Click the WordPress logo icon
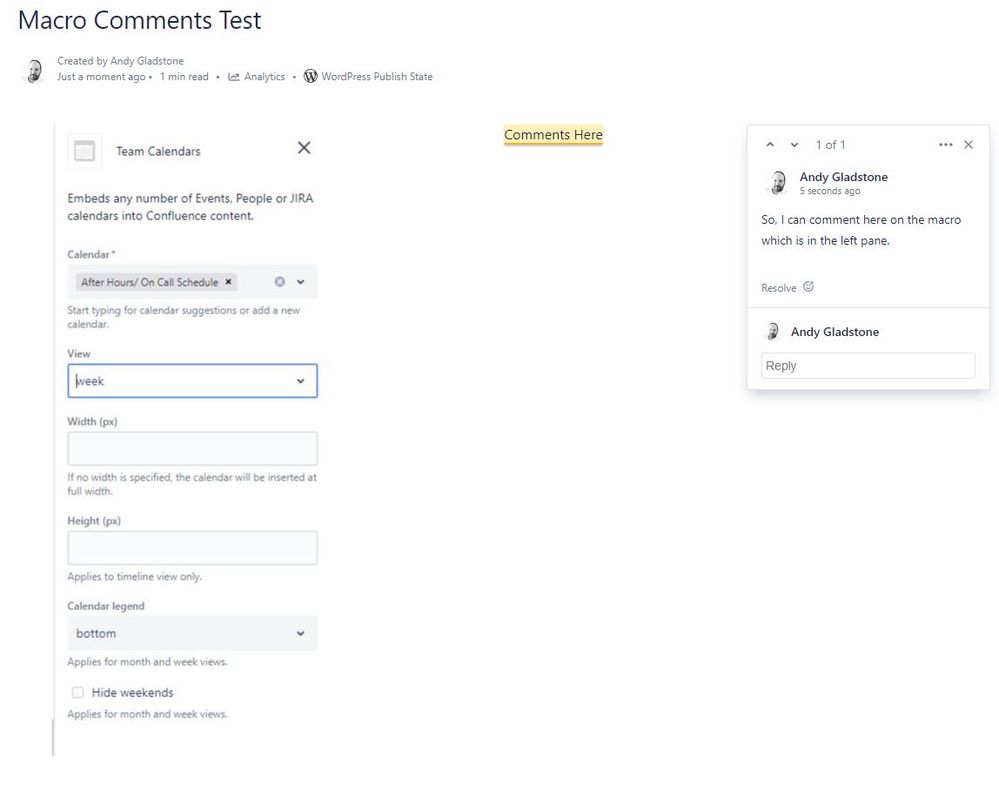Image resolution: width=999 pixels, height=793 pixels. tap(310, 76)
